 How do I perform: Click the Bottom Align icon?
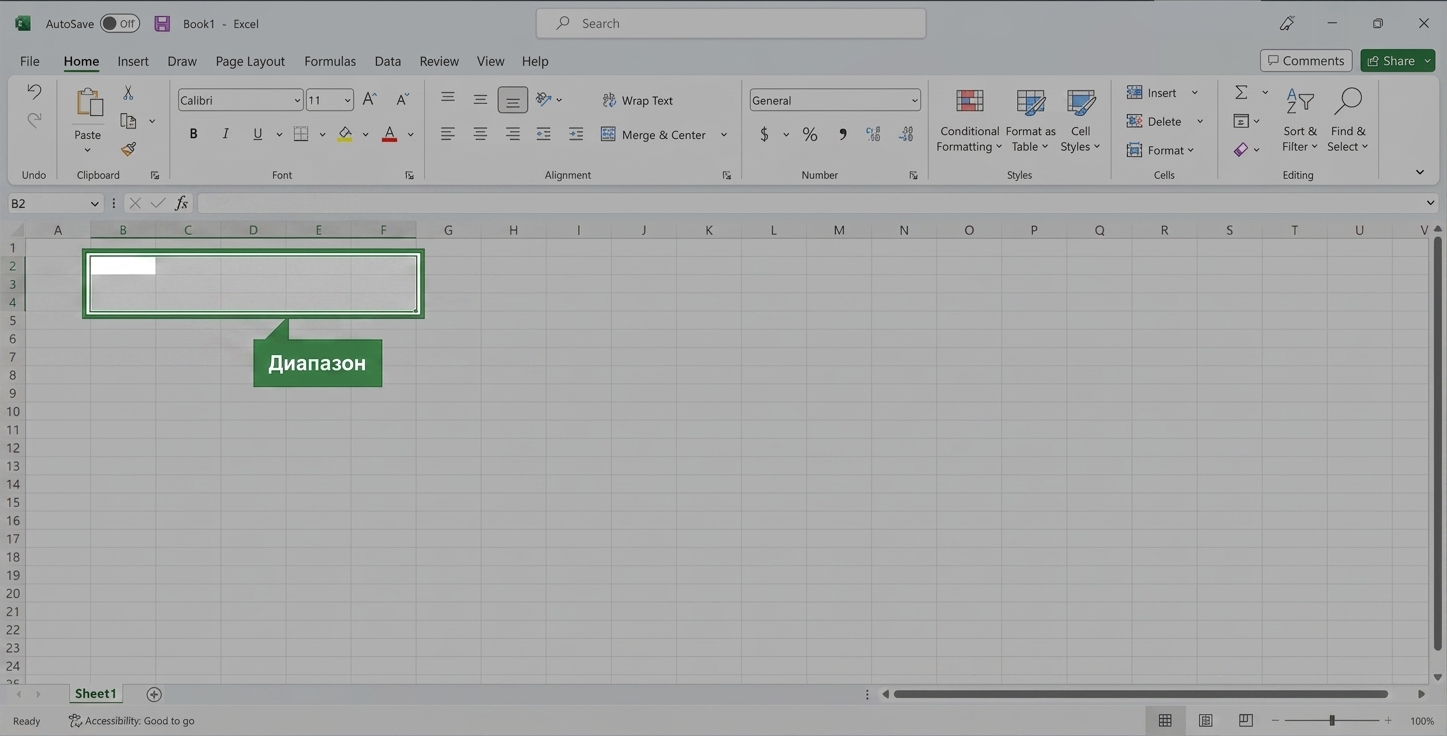pyautogui.click(x=512, y=100)
